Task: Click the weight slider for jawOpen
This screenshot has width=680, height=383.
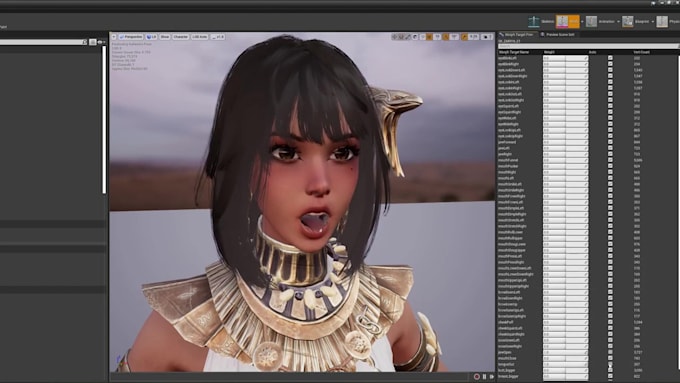Action: point(566,352)
